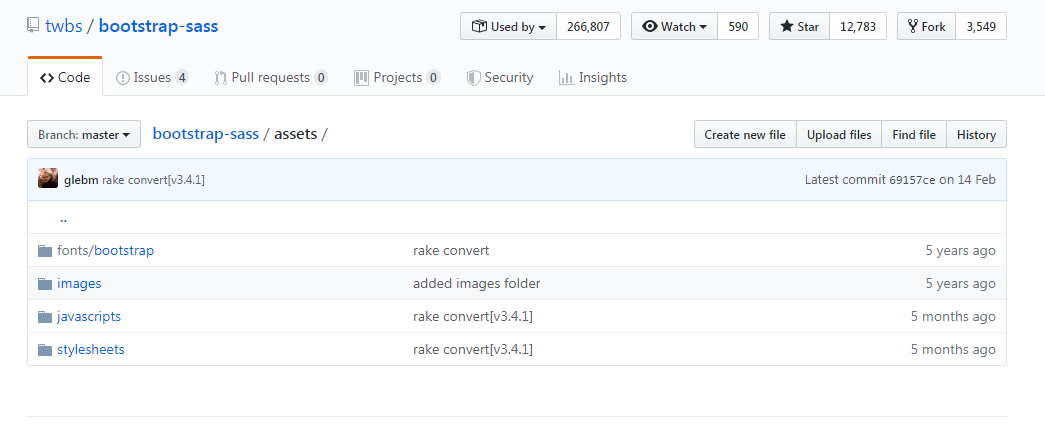Star the repository
The image size is (1045, 438).
pyautogui.click(x=800, y=27)
